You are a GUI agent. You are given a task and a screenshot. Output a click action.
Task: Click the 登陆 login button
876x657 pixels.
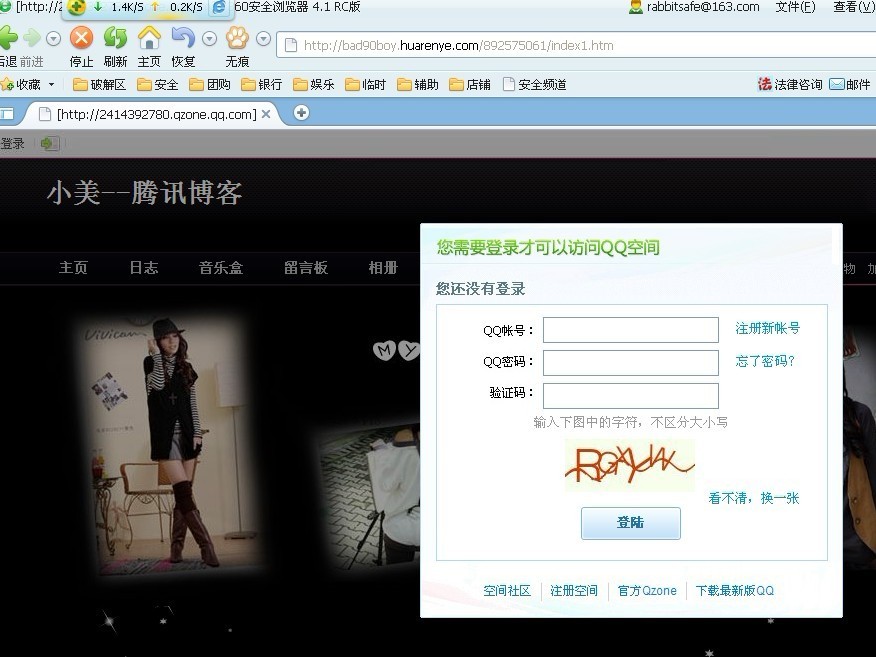(631, 523)
